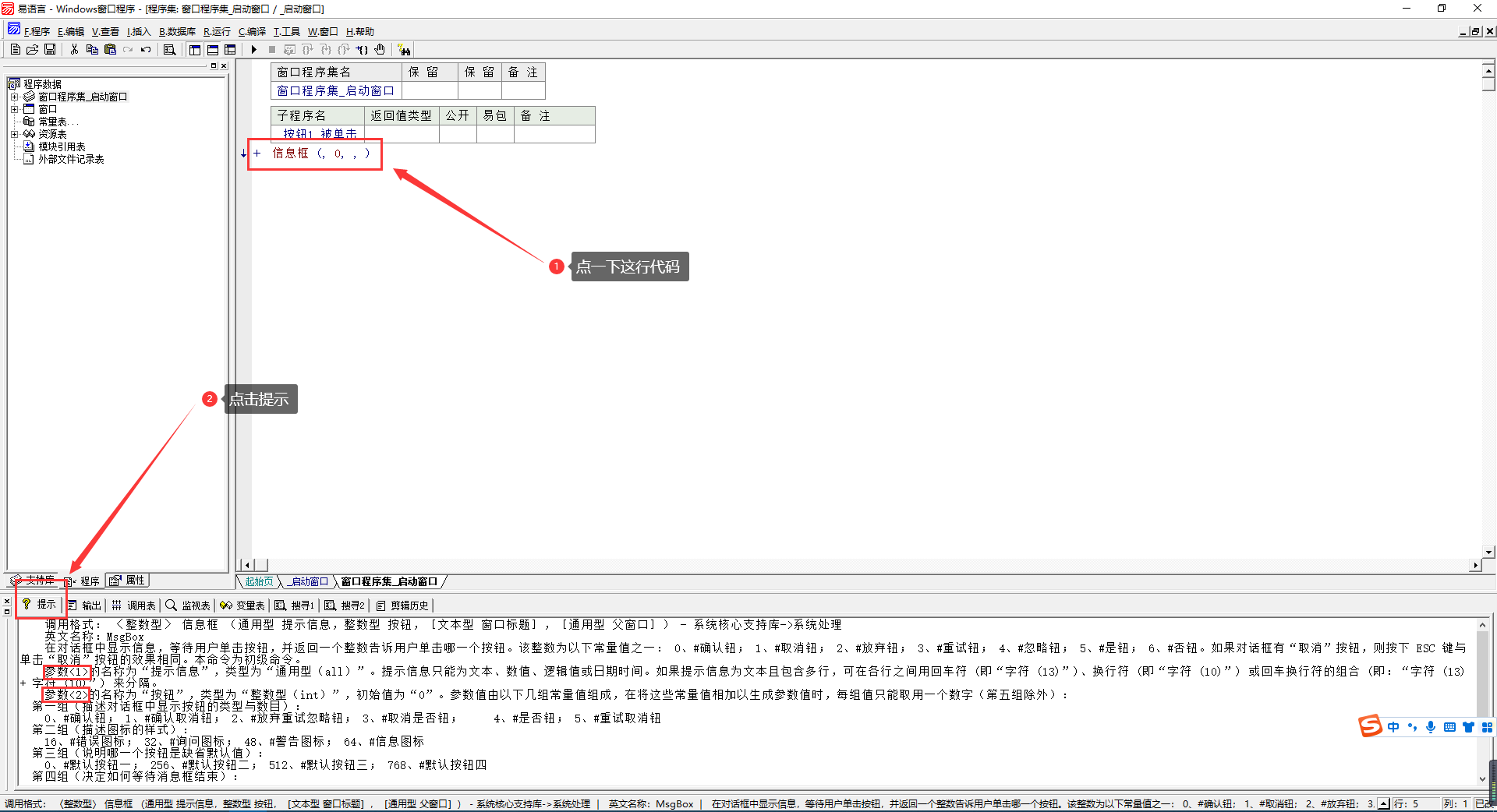1497x812 pixels.
Task: Select 程序数据 root tree item
Action: coord(42,84)
